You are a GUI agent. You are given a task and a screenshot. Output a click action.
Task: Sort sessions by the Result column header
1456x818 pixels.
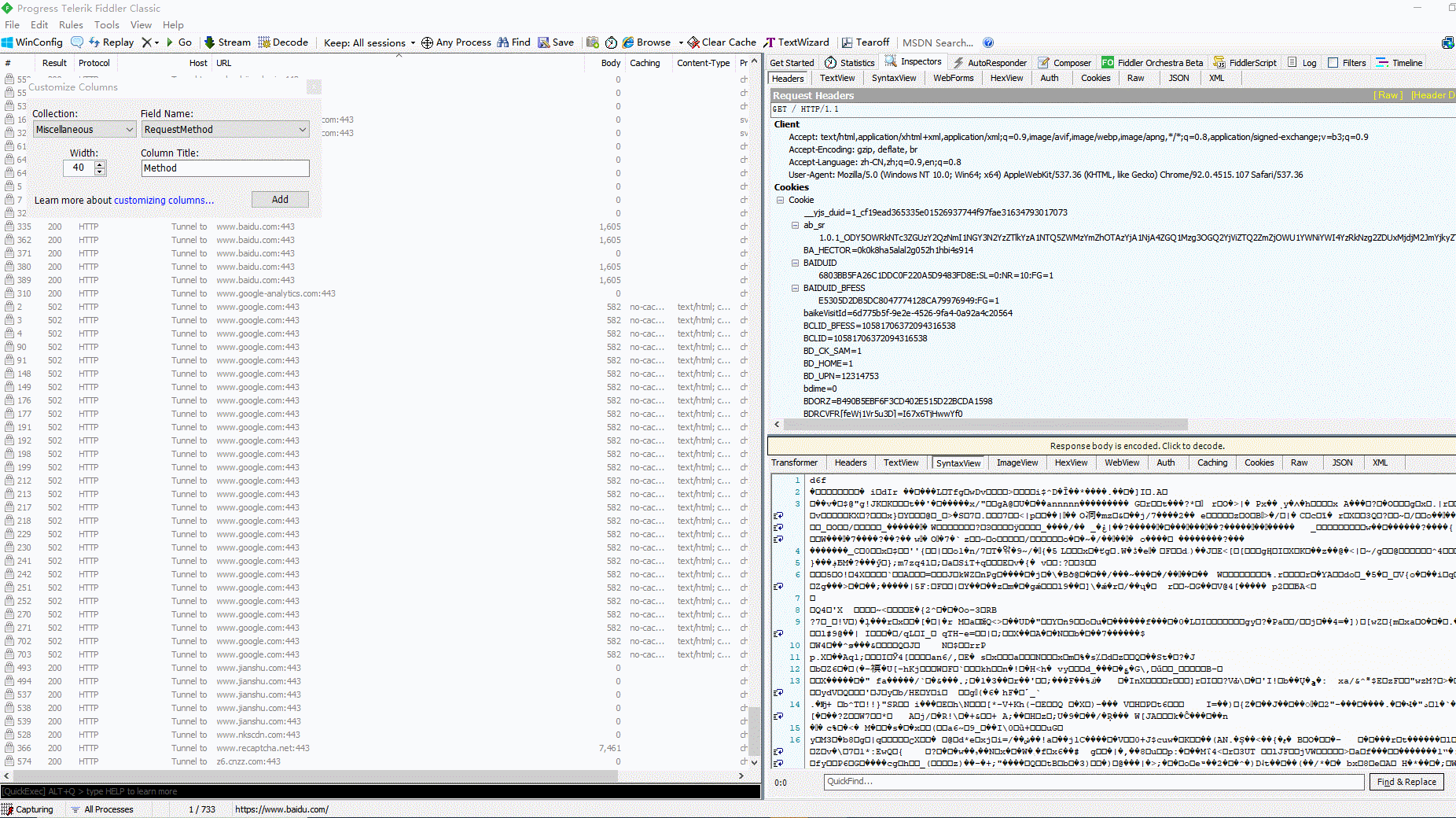pyautogui.click(x=54, y=63)
